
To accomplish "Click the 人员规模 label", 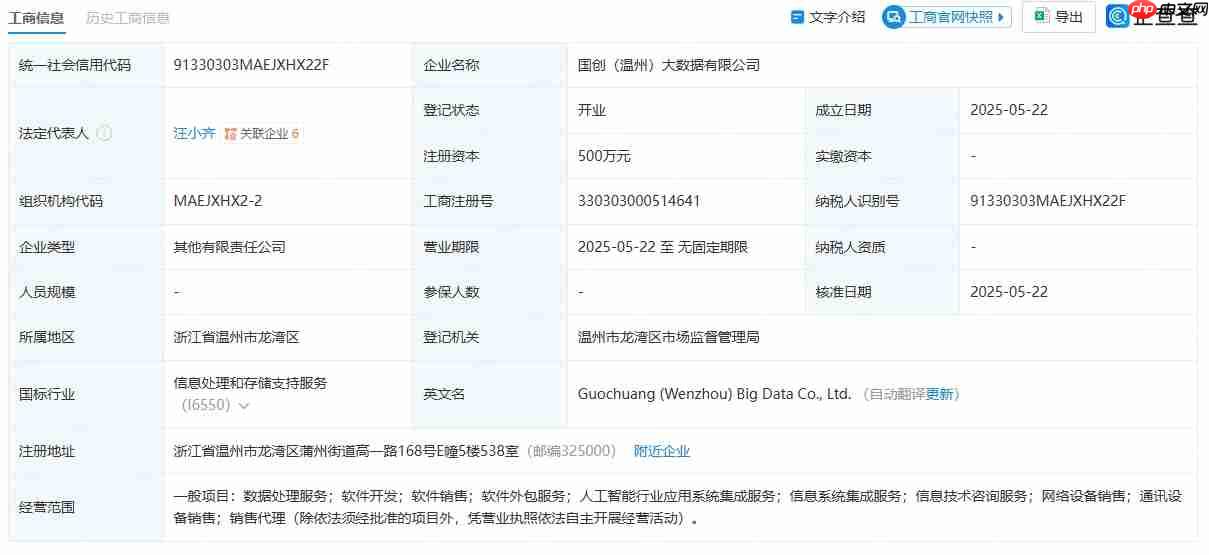I will (47, 292).
